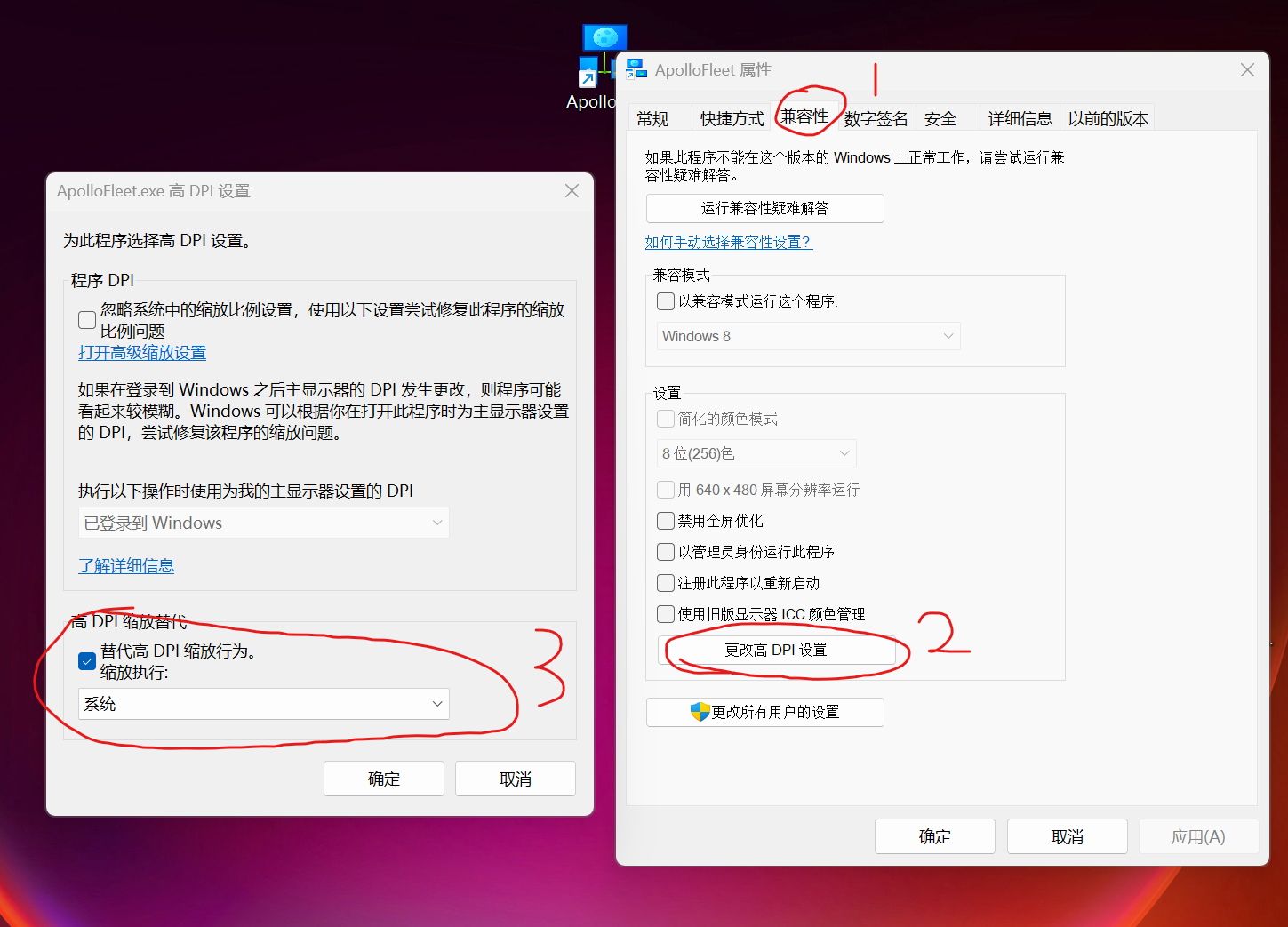Click 取消 in the 属性 window

pyautogui.click(x=1067, y=836)
